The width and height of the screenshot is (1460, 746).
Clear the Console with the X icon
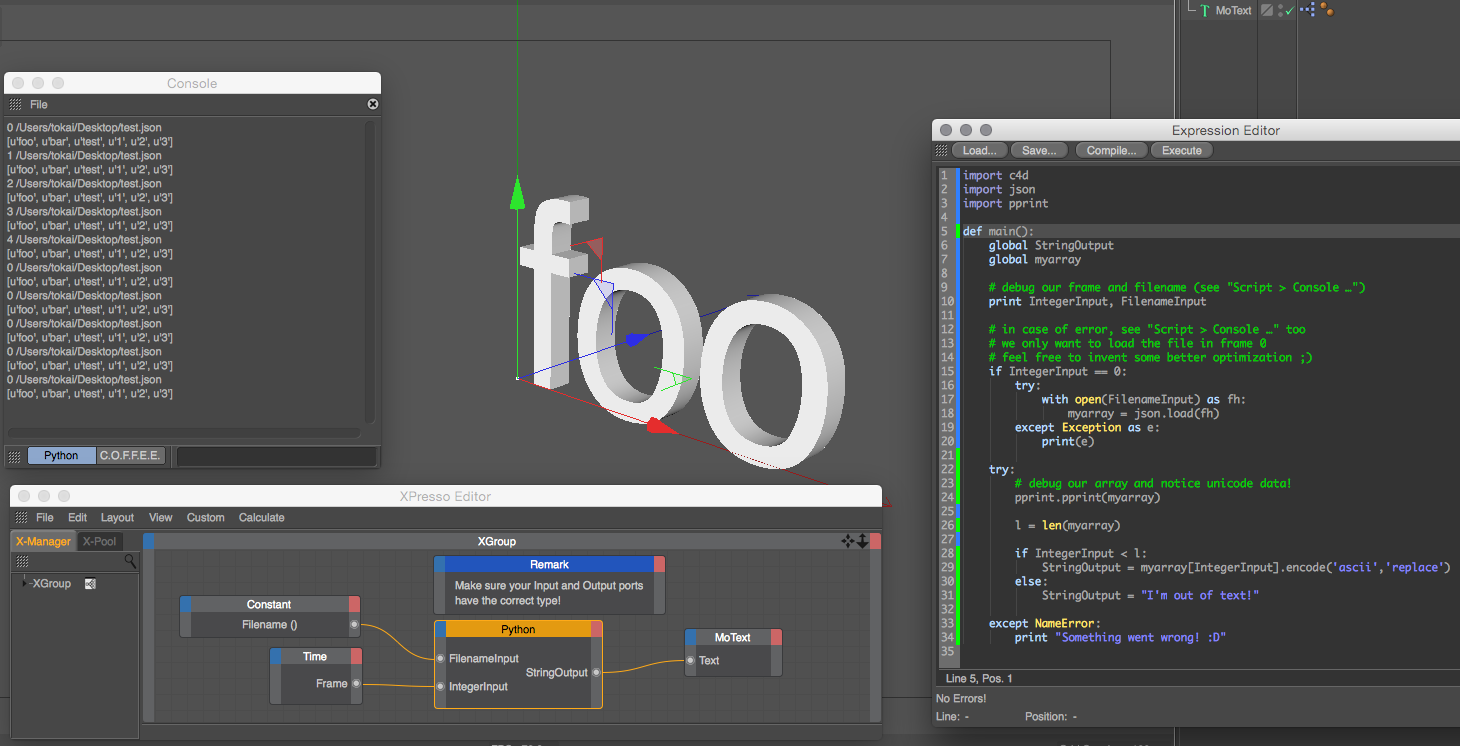click(373, 104)
